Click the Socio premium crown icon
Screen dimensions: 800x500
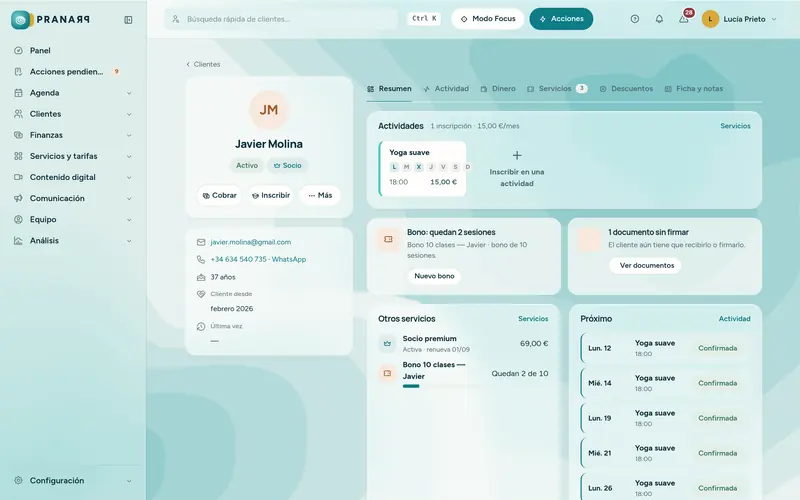click(x=387, y=343)
